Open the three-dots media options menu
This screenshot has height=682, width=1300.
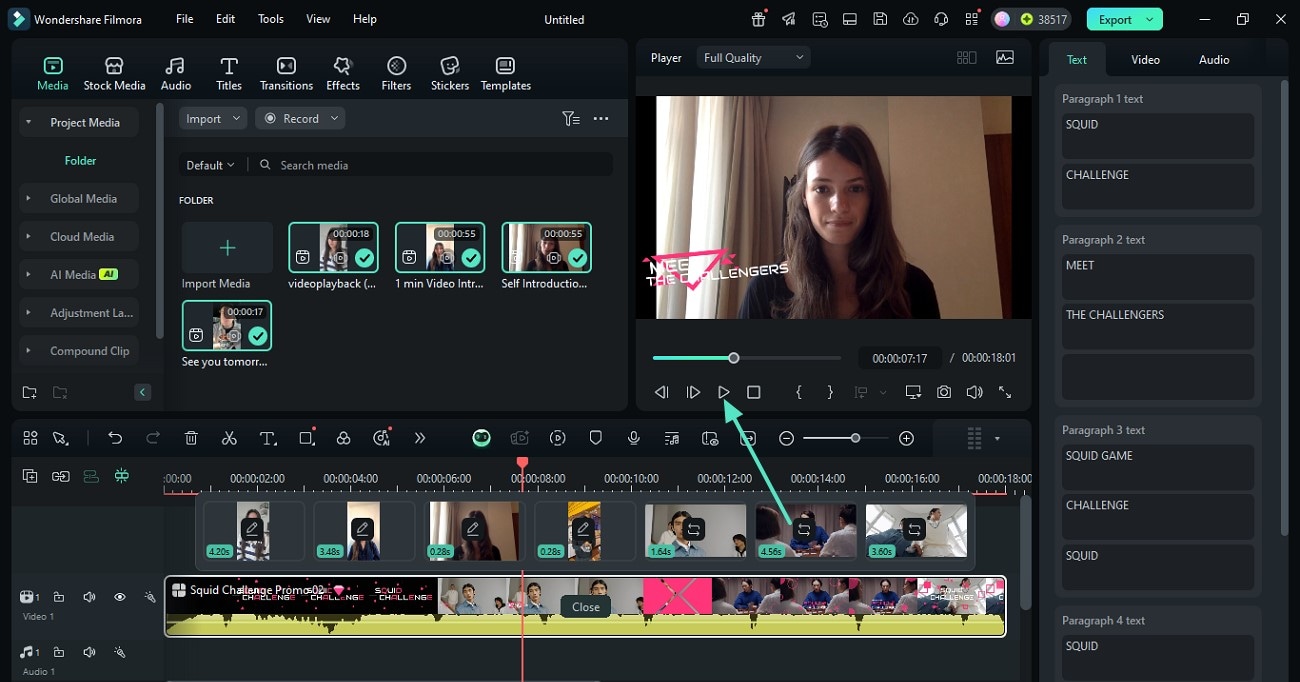(x=601, y=118)
